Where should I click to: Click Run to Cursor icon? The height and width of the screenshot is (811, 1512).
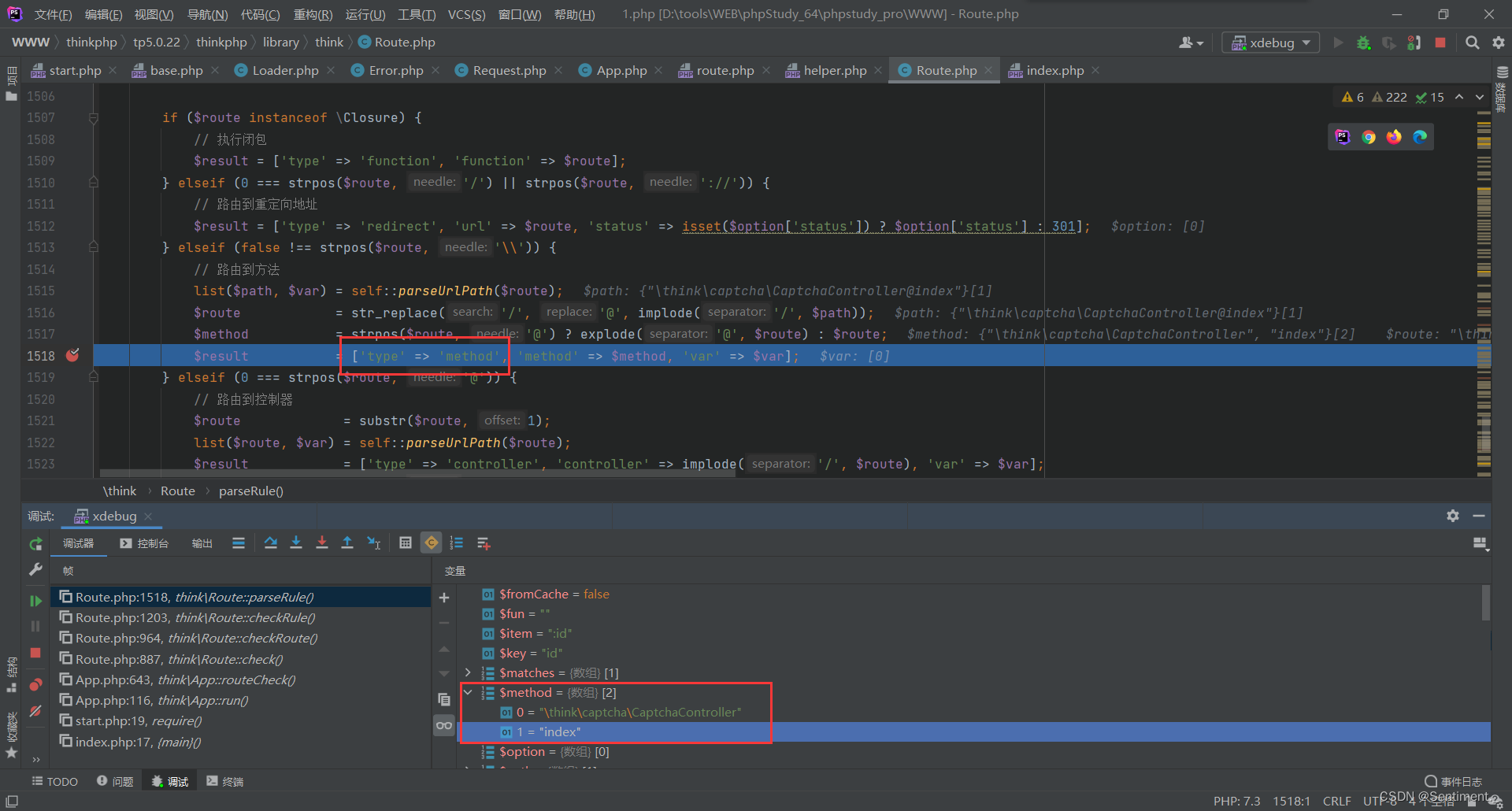tap(374, 543)
